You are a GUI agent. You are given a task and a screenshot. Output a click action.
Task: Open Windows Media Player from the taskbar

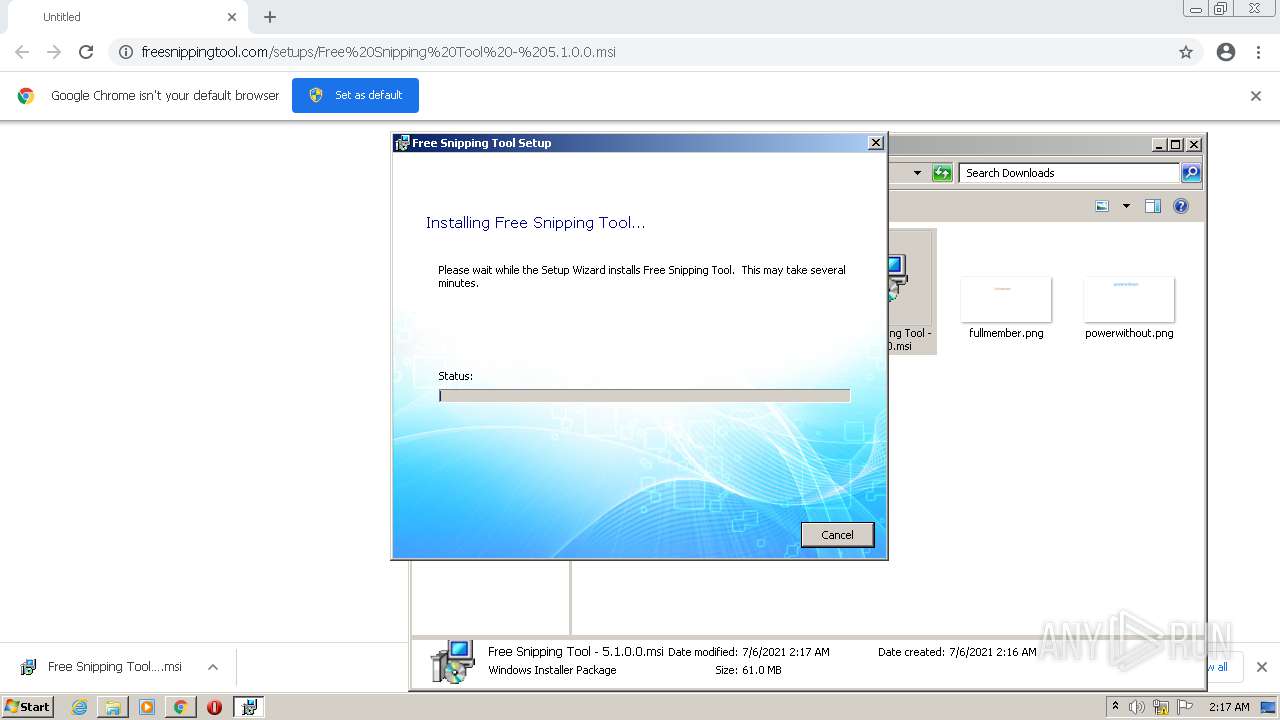pyautogui.click(x=147, y=707)
